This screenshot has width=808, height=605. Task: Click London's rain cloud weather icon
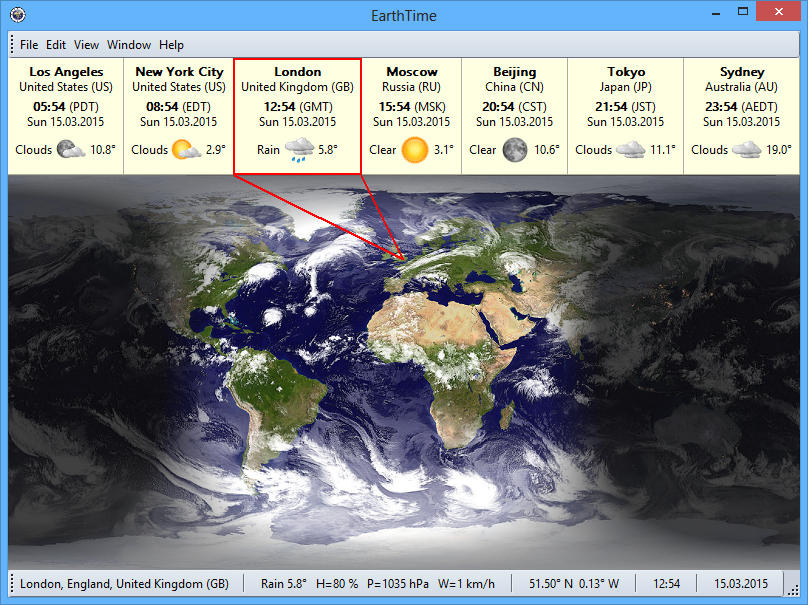click(x=299, y=150)
